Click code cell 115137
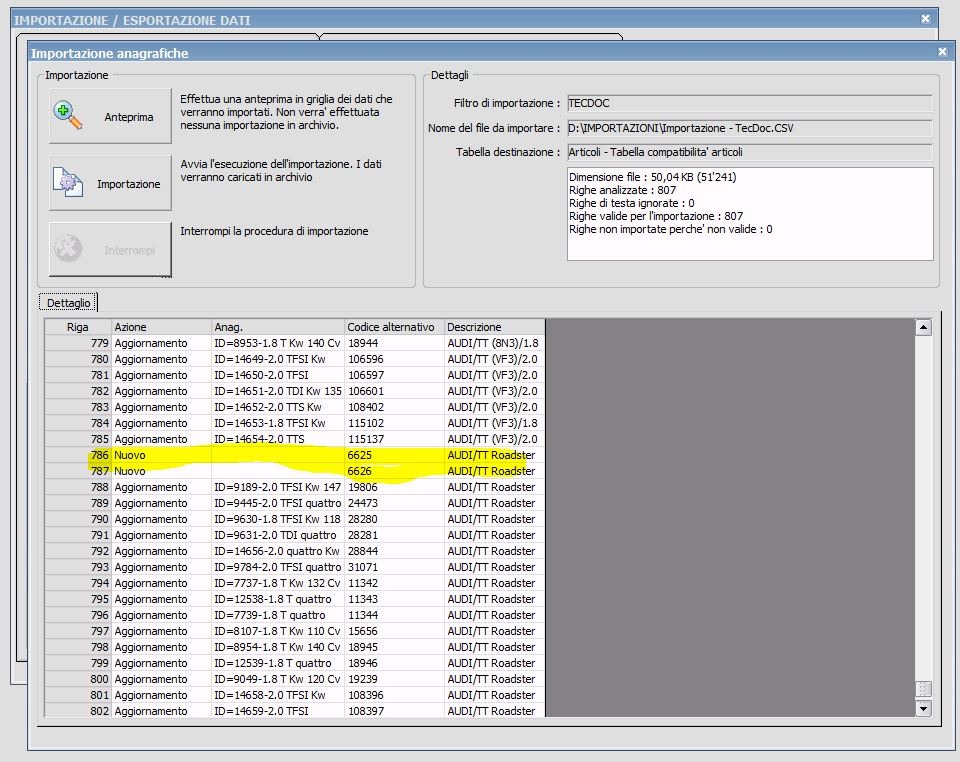Viewport: 960px width, 762px height. tap(394, 439)
